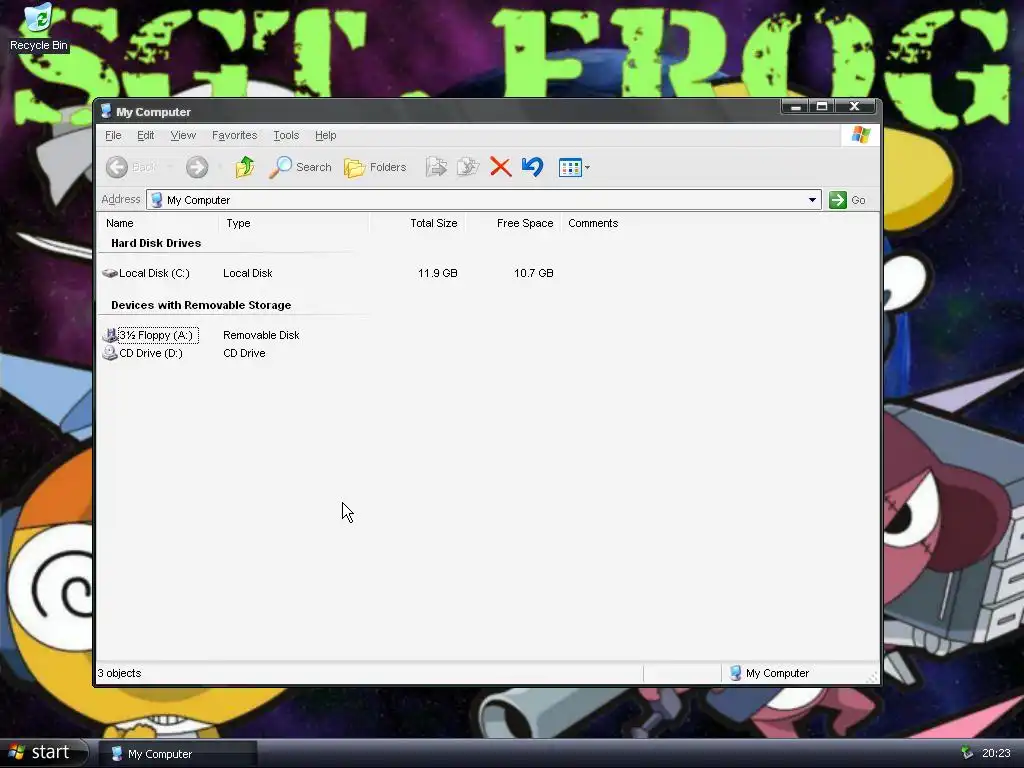Image resolution: width=1024 pixels, height=768 pixels.
Task: Click My Computer zone in status bar
Action: coord(769,673)
